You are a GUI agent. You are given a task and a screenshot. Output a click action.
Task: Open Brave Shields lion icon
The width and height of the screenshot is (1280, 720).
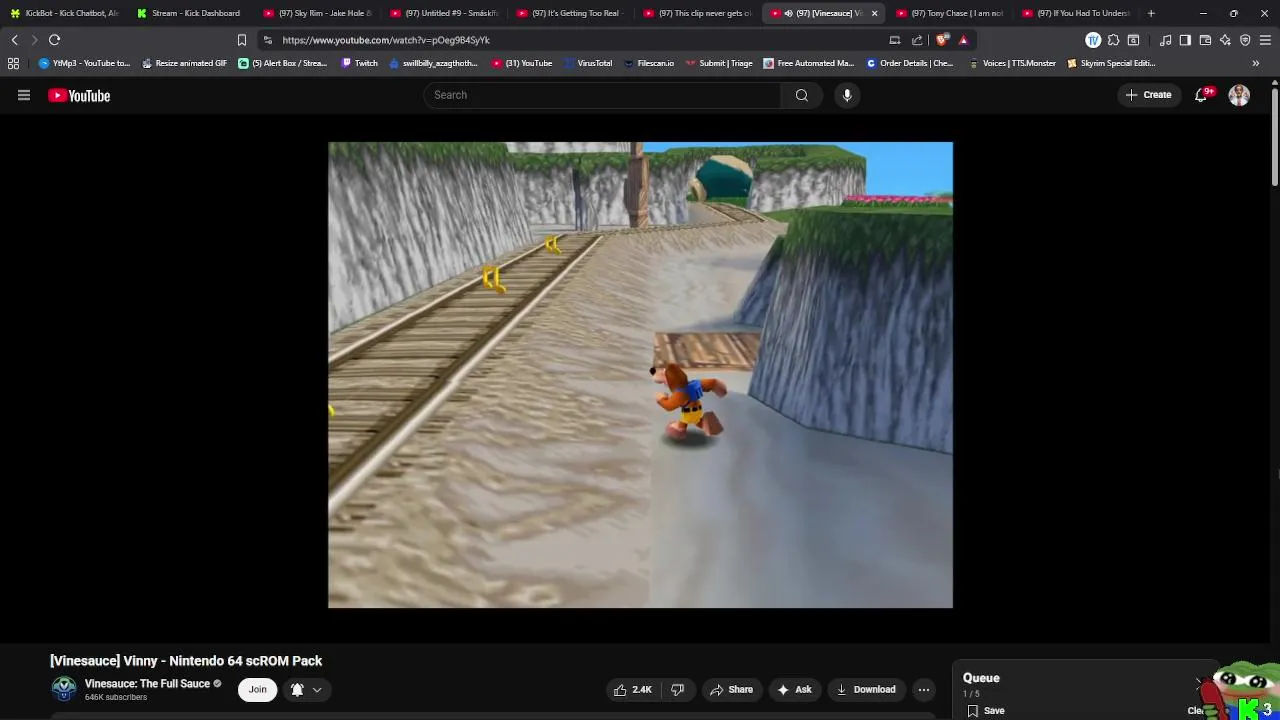942,40
